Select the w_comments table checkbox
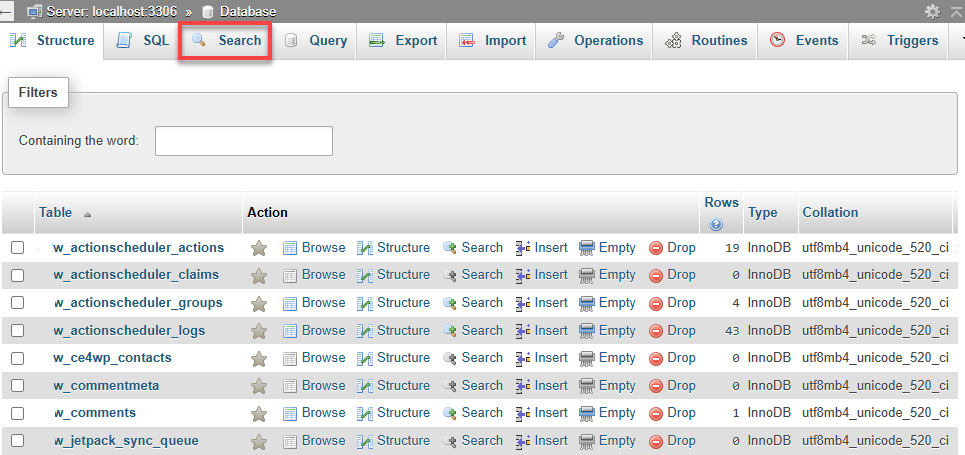 (x=17, y=413)
